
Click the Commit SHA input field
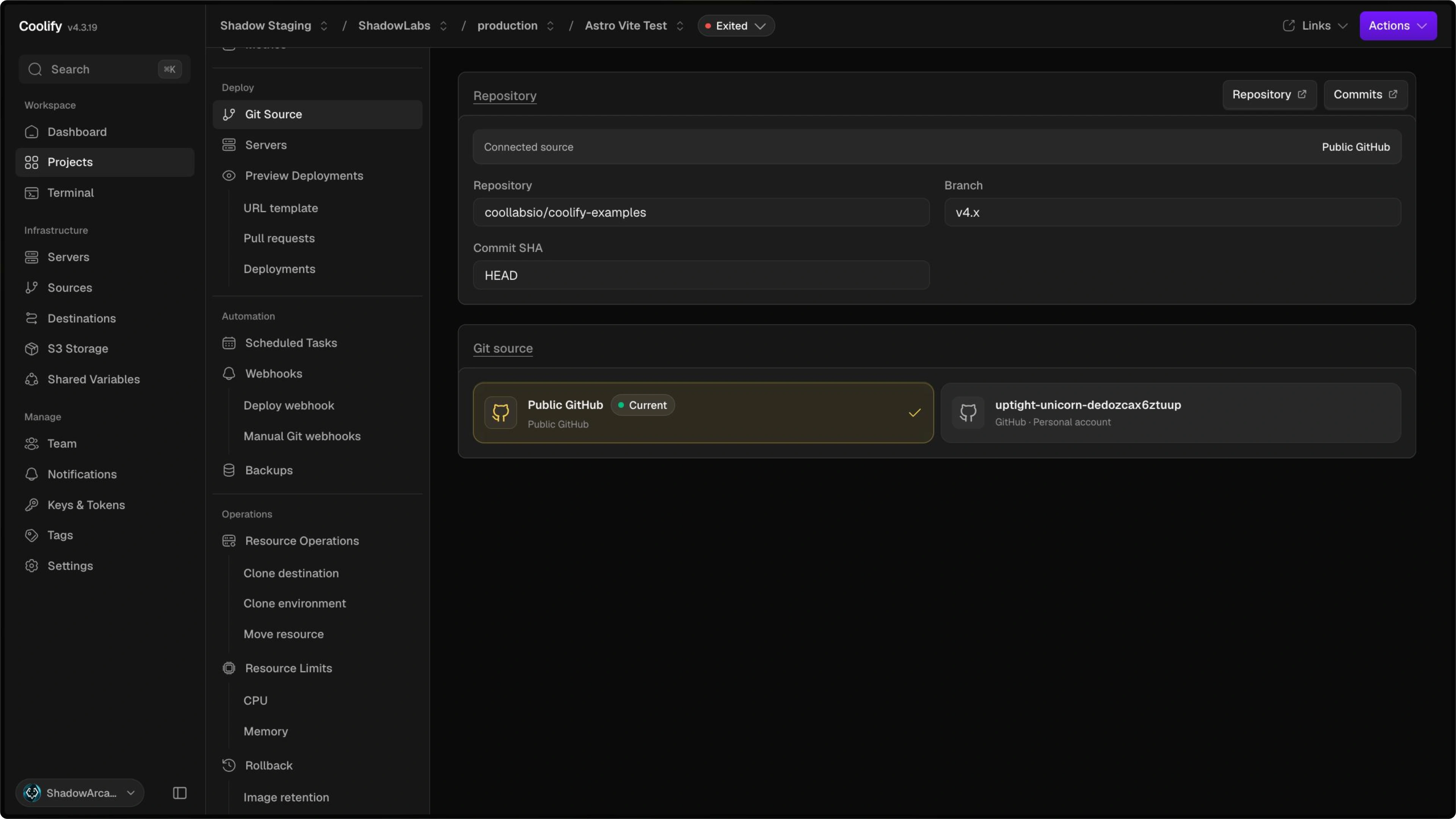[701, 275]
